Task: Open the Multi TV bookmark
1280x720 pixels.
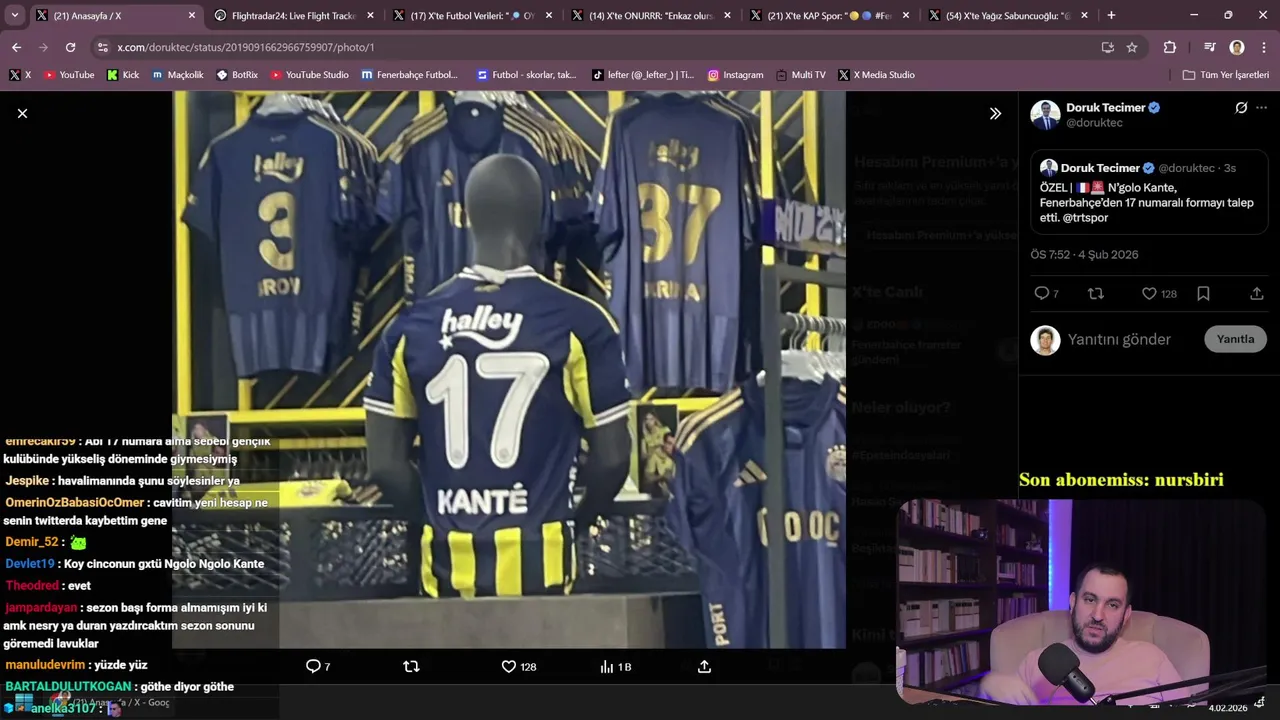Action: tap(800, 75)
